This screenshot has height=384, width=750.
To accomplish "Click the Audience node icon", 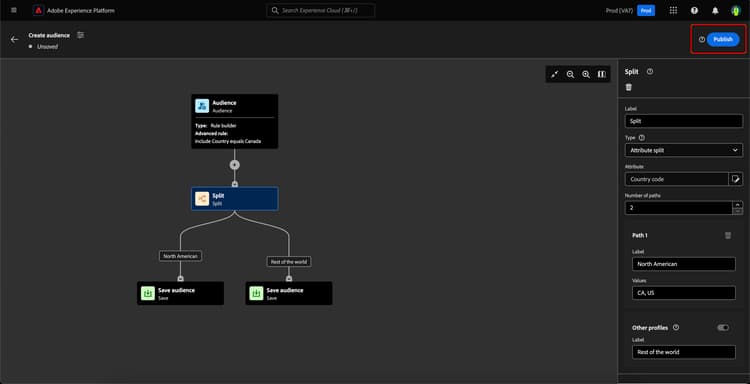I will click(x=202, y=106).
